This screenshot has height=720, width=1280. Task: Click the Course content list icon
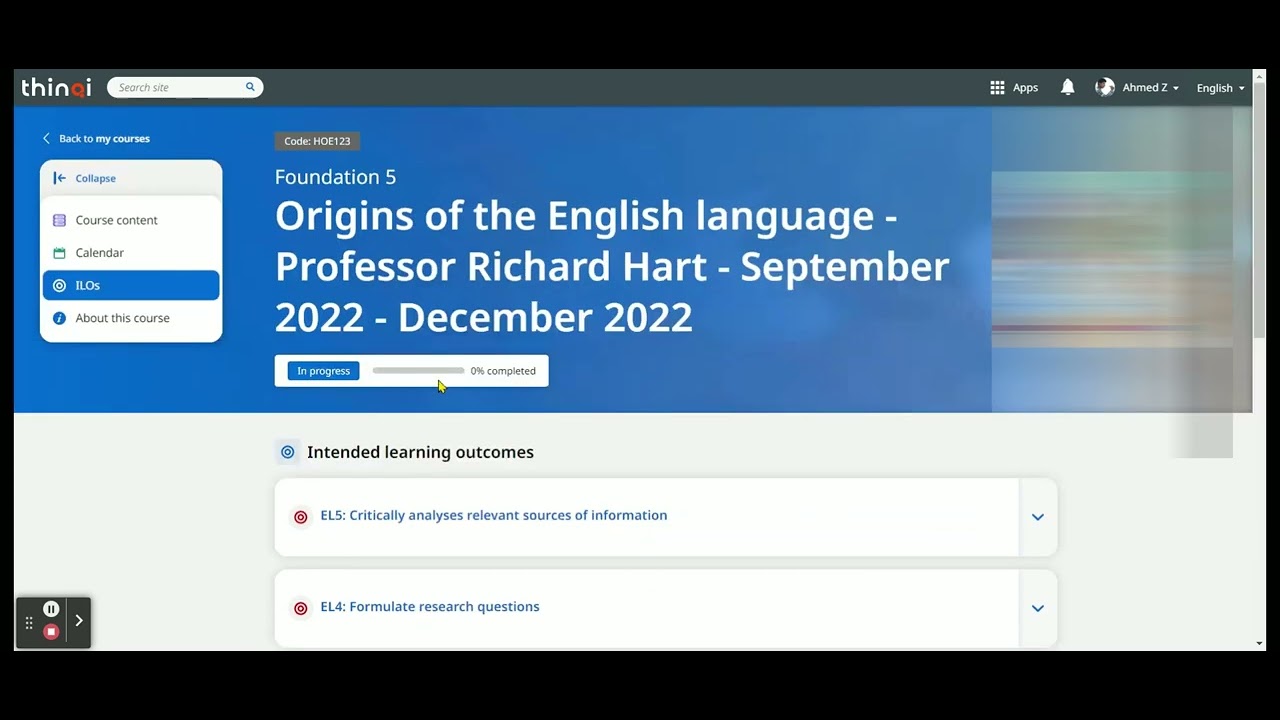click(x=59, y=220)
